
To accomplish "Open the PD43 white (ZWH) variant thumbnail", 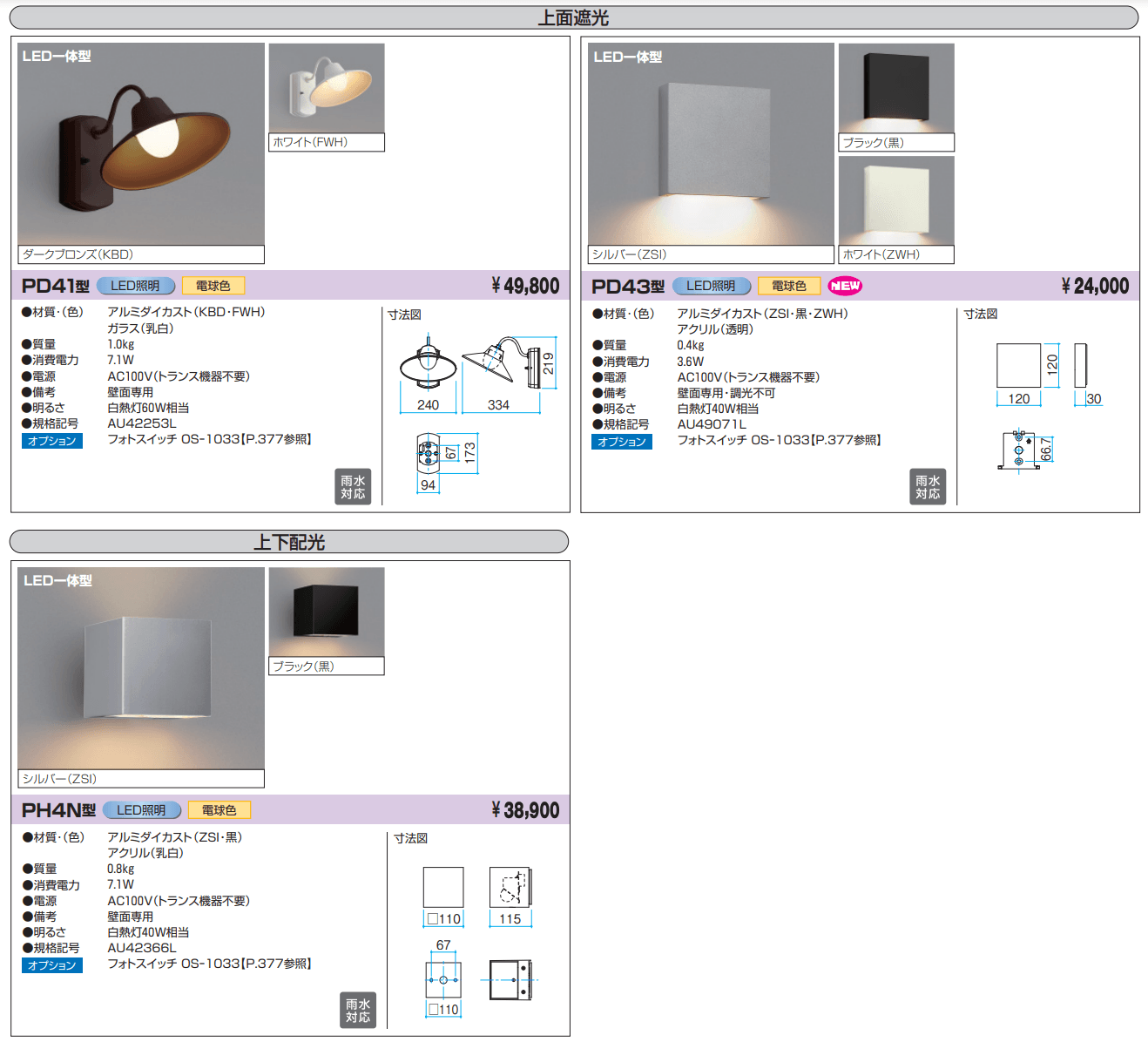I will pyautogui.click(x=896, y=201).
